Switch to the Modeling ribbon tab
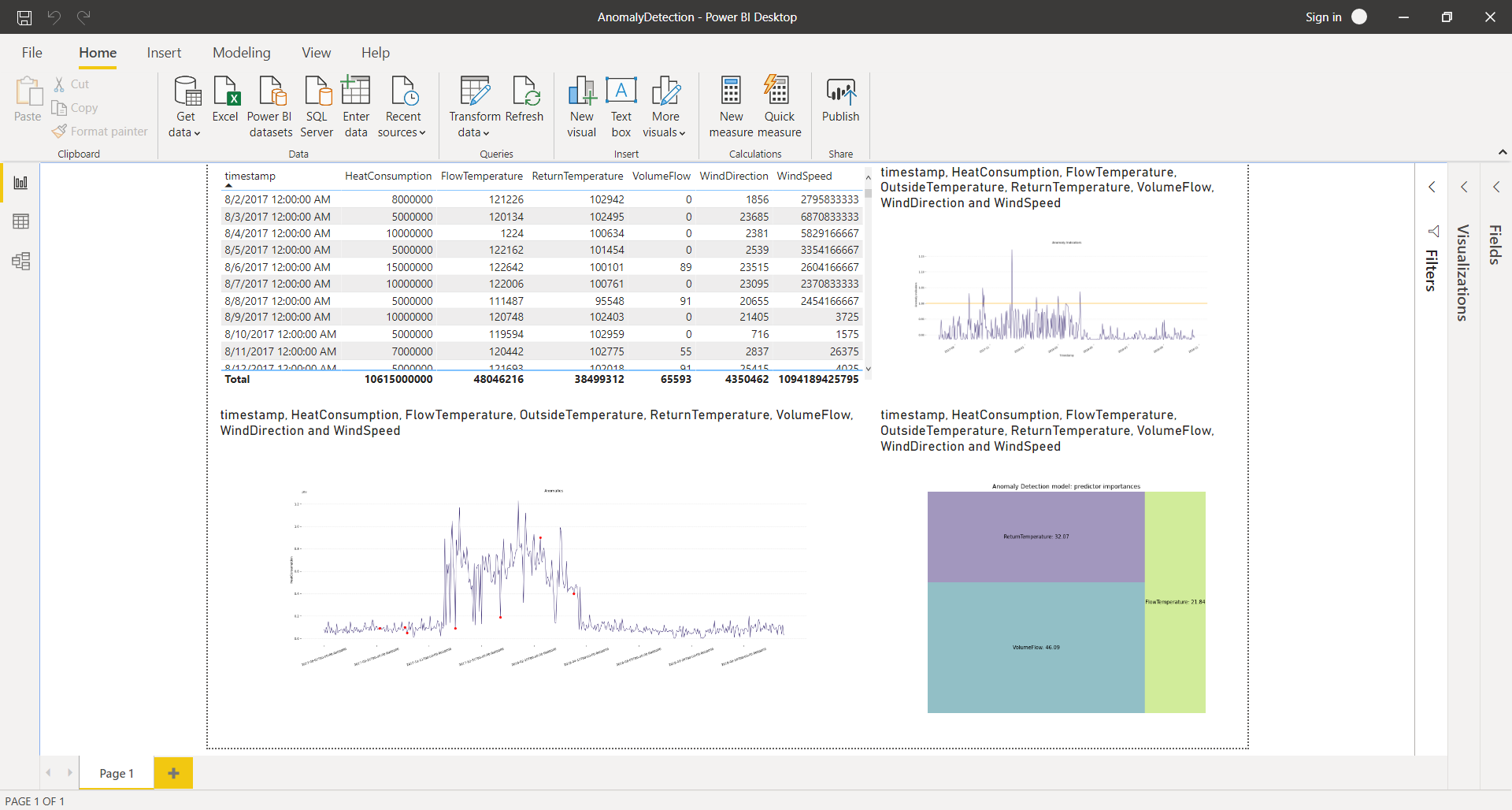 [x=242, y=53]
